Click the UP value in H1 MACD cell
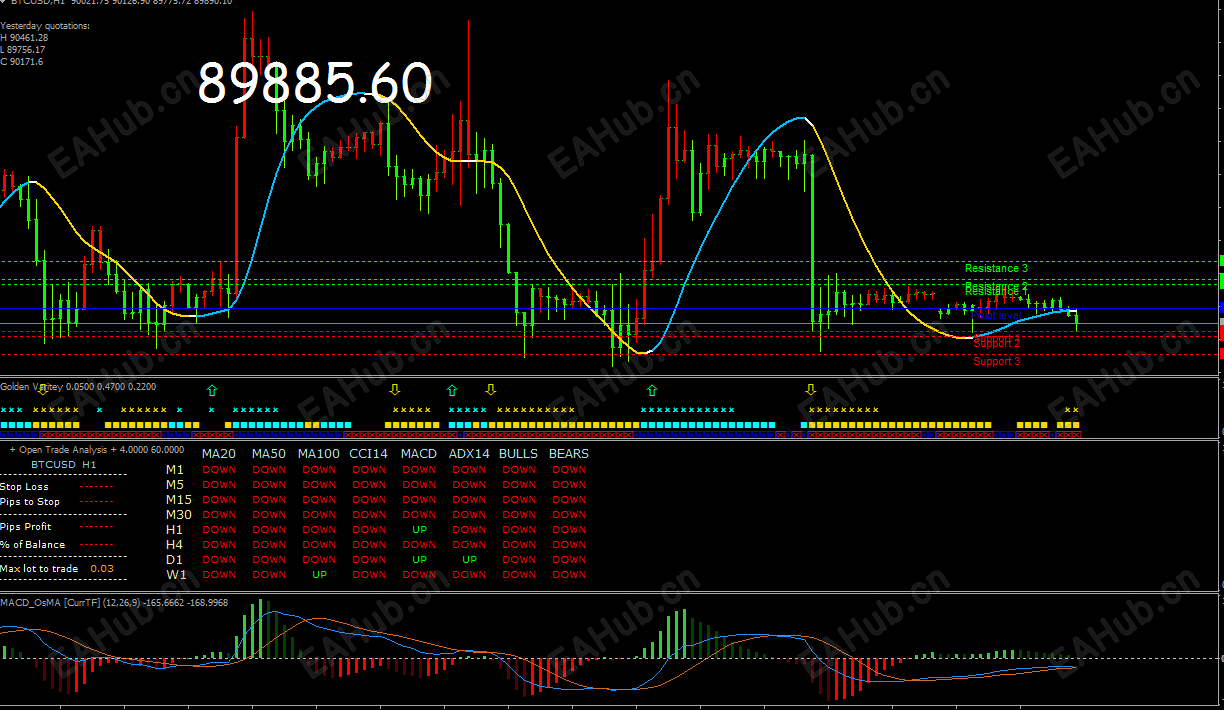This screenshot has width=1224, height=710. [419, 530]
